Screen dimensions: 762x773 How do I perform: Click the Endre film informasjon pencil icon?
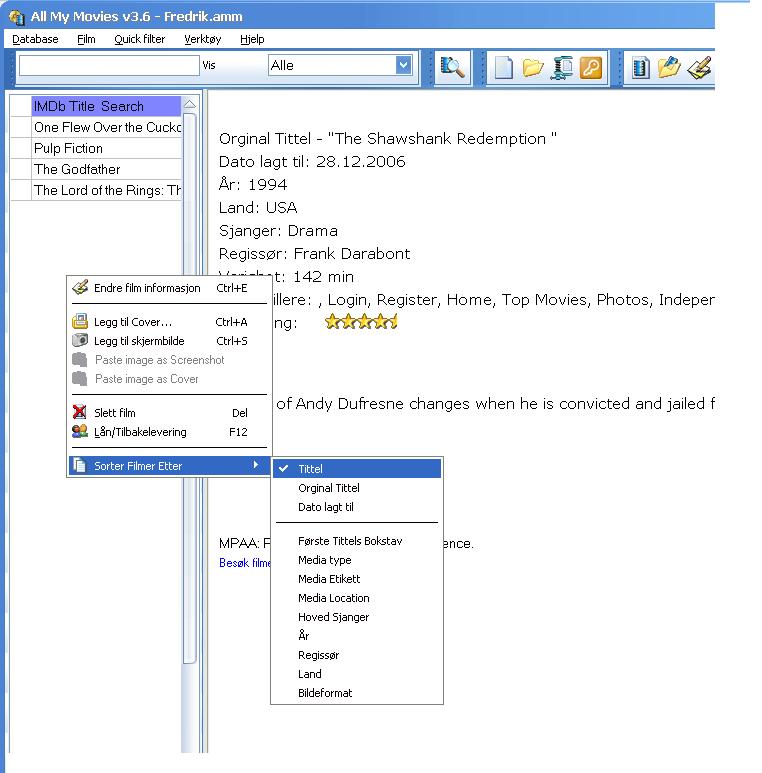click(80, 287)
